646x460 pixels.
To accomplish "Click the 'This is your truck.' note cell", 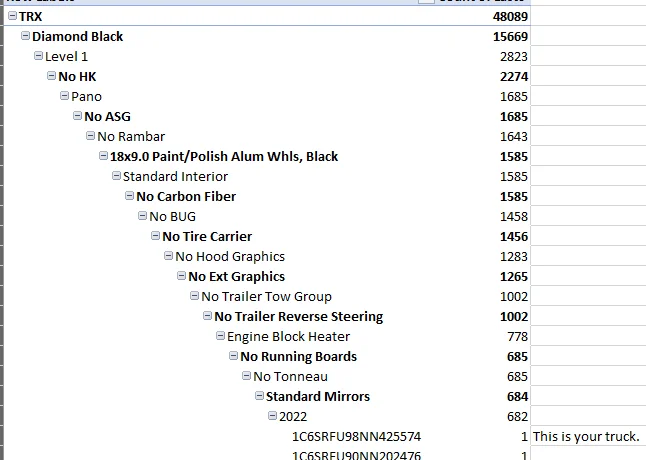I will click(x=586, y=437).
